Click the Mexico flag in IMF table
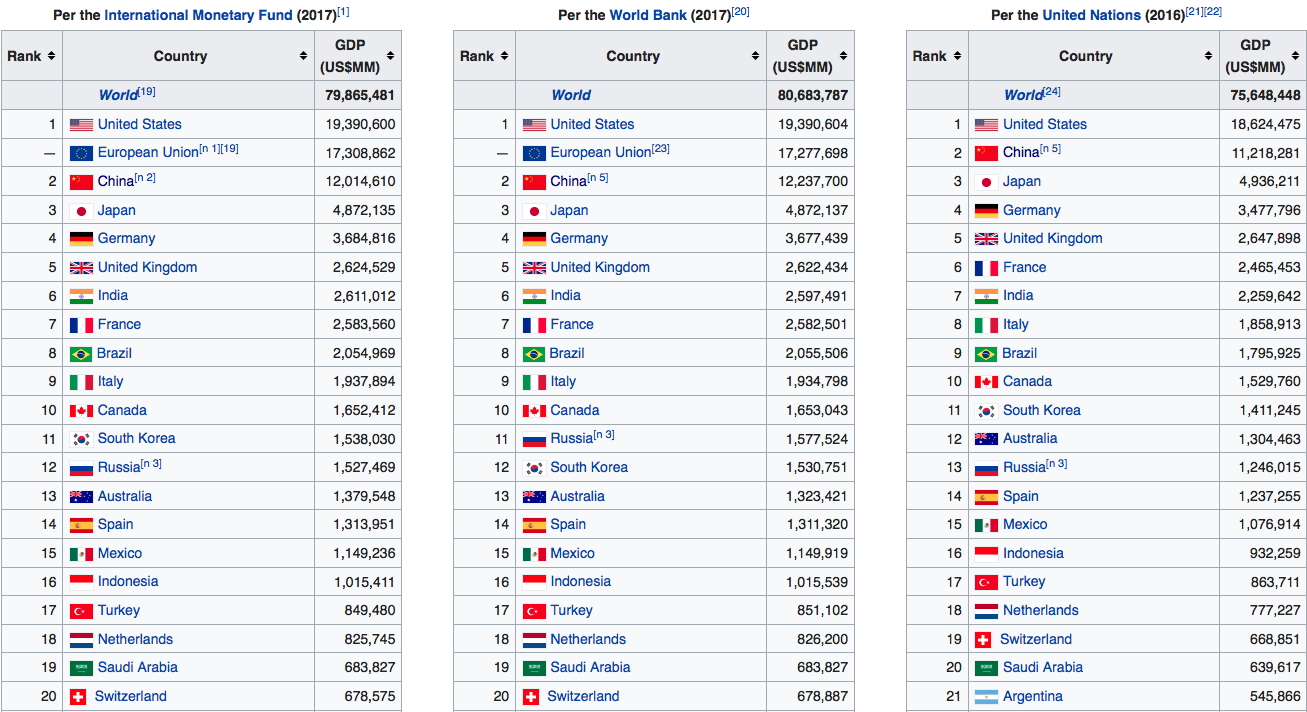1307x712 pixels. point(81,554)
